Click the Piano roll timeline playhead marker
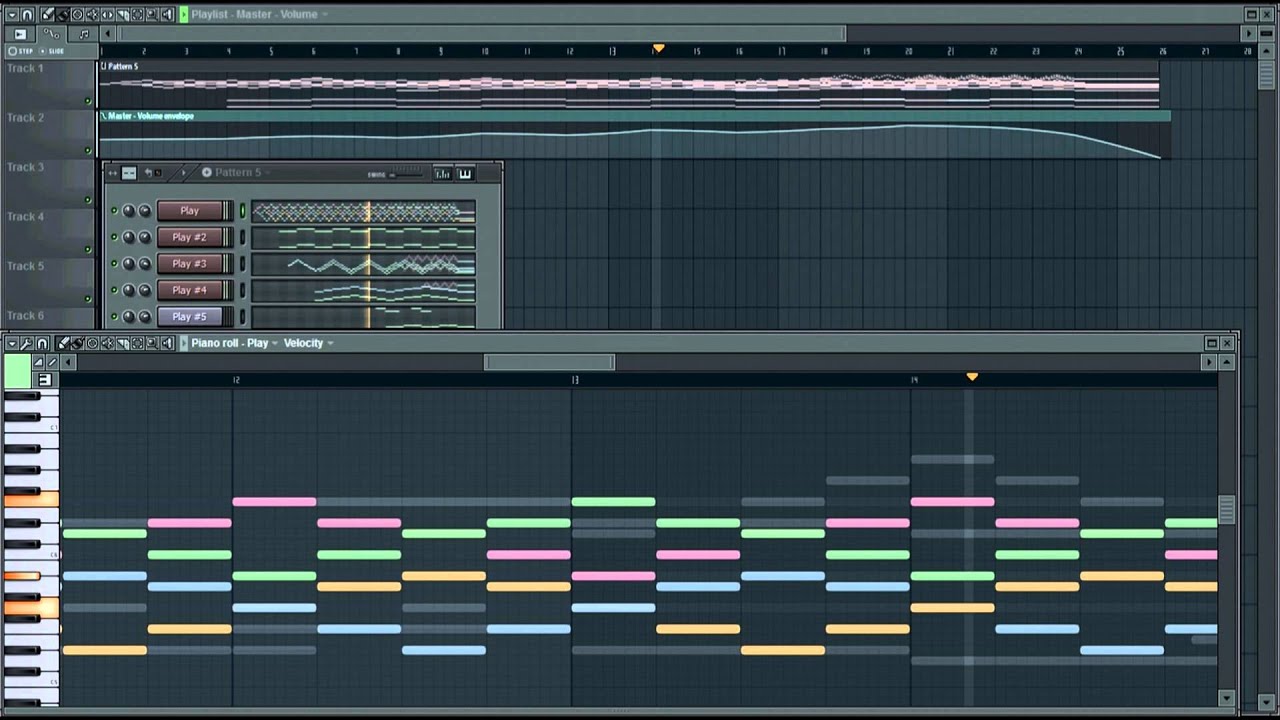Screen dimensions: 1280x720 pos(972,377)
